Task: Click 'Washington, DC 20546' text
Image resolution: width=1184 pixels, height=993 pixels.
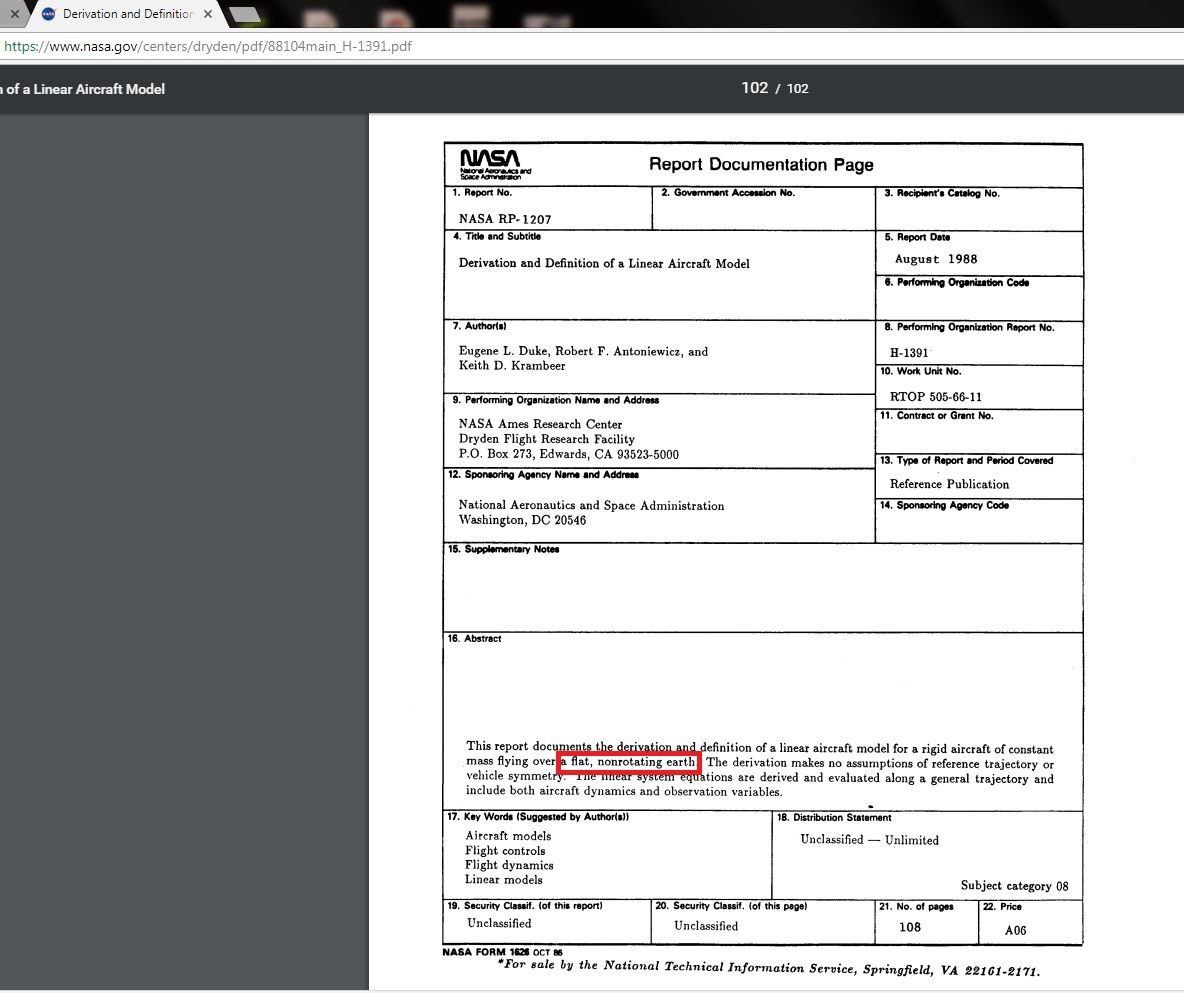Action: 523,520
